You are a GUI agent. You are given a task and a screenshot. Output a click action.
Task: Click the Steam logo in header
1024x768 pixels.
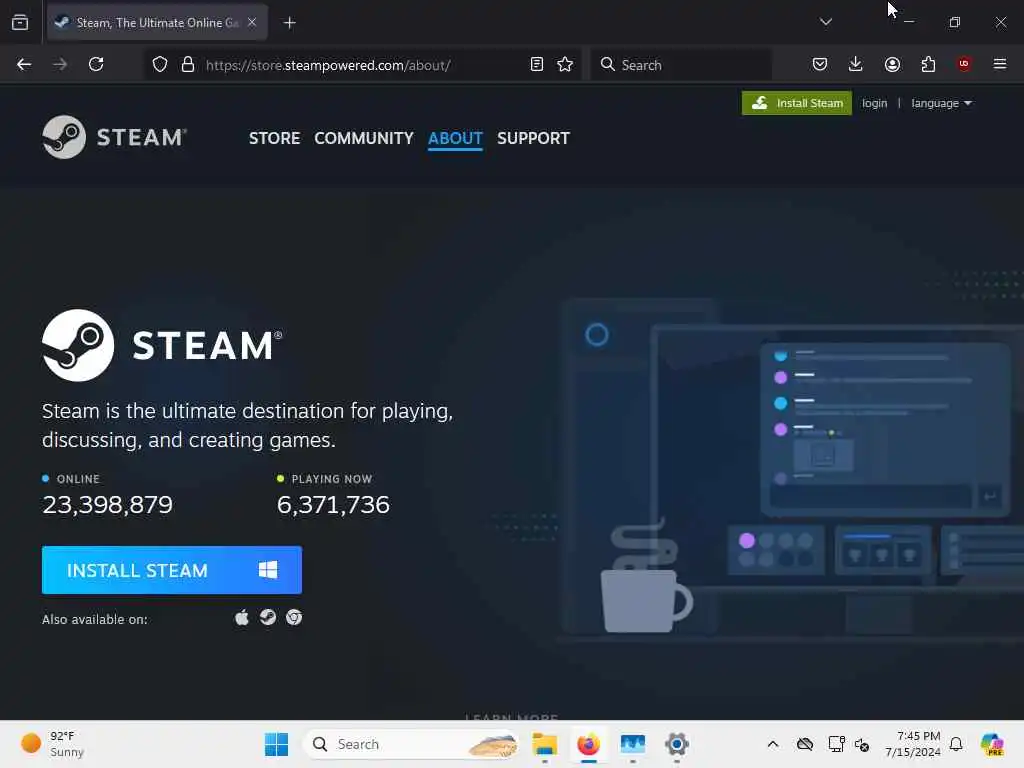click(x=115, y=137)
